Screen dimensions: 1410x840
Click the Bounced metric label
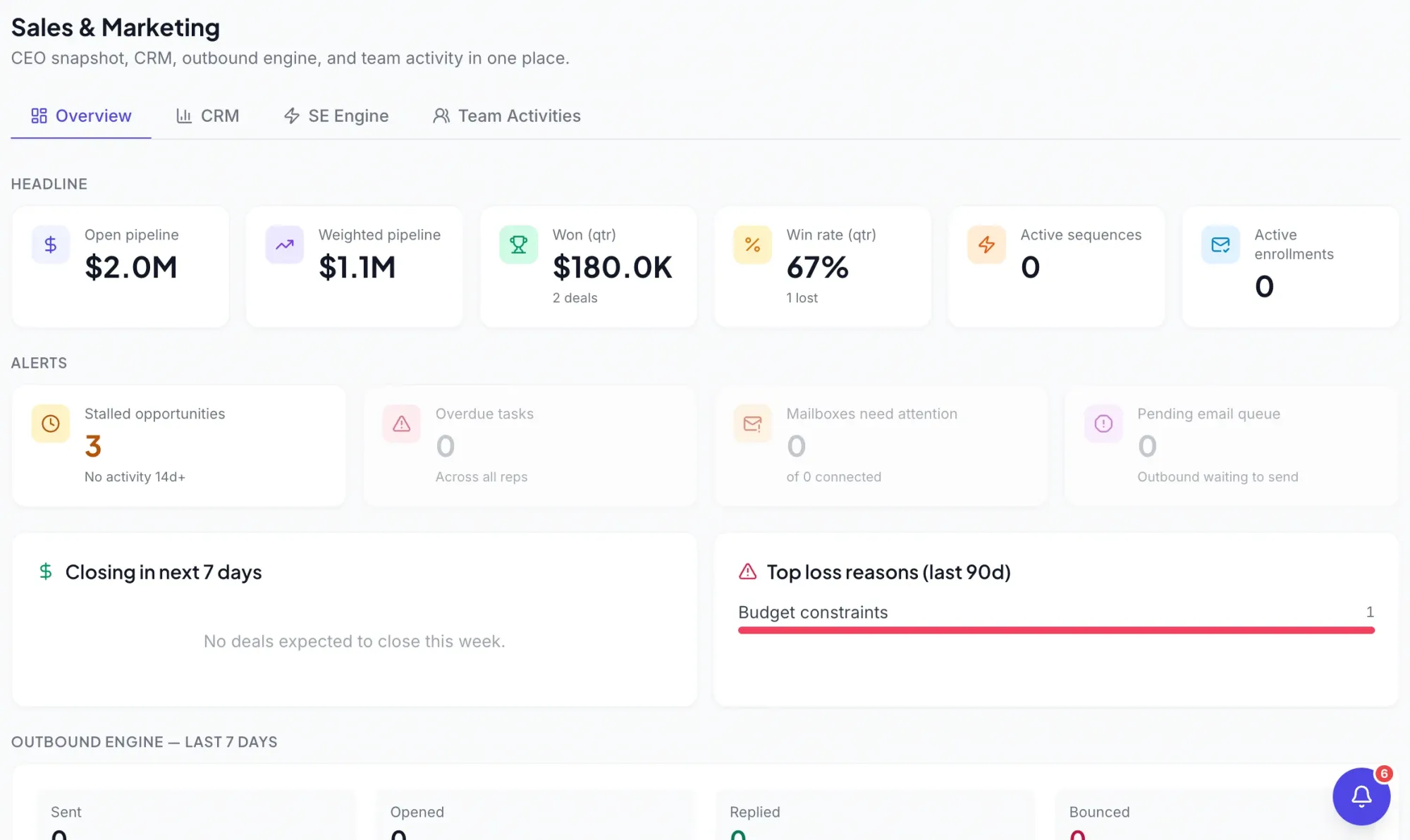[1099, 812]
